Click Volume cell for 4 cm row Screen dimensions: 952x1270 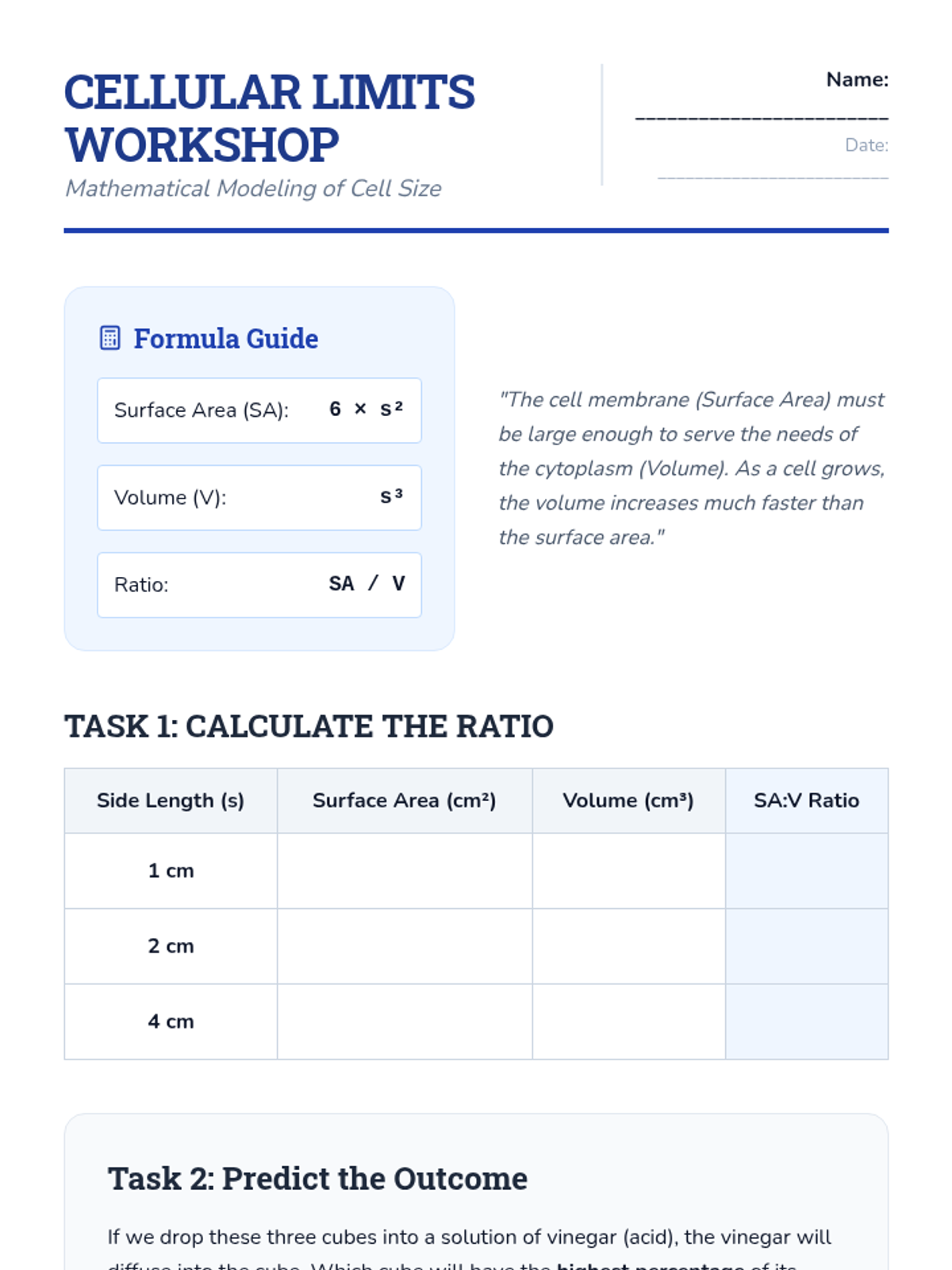click(x=628, y=1022)
